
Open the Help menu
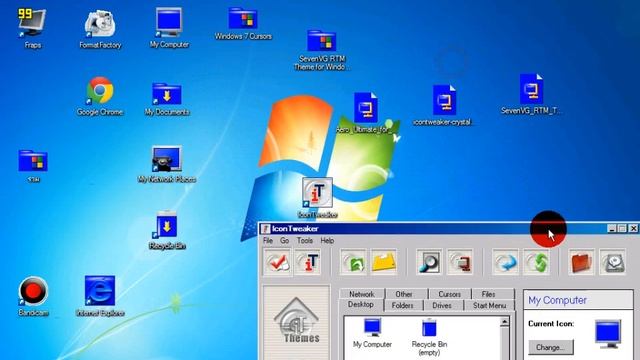(327, 241)
